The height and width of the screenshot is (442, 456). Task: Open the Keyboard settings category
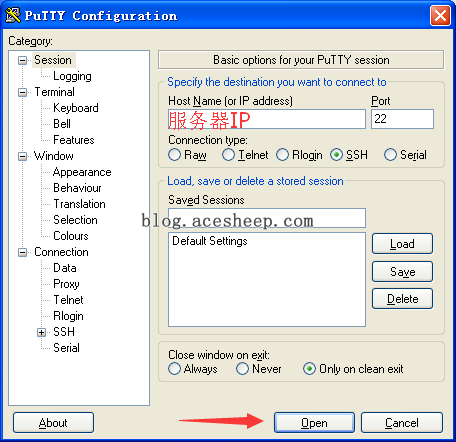(76, 108)
